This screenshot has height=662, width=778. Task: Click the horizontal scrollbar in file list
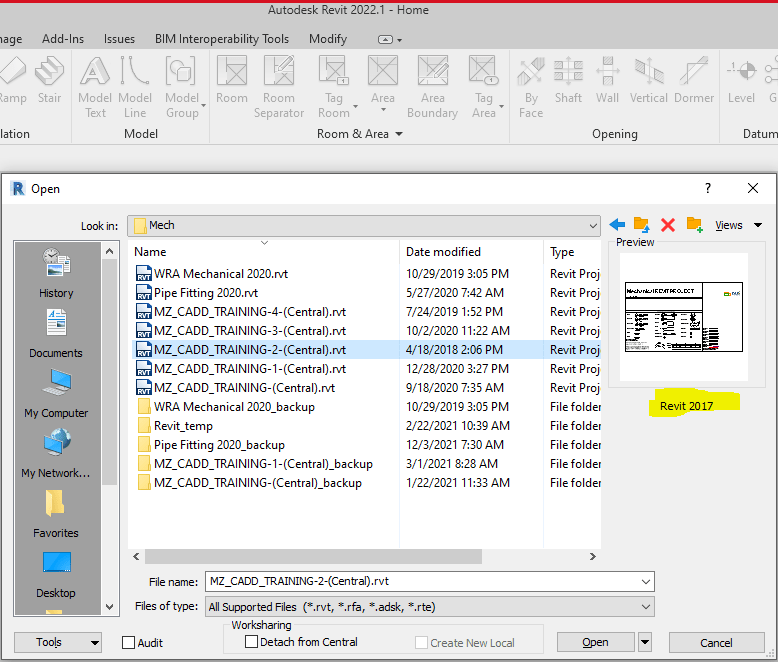coord(313,557)
